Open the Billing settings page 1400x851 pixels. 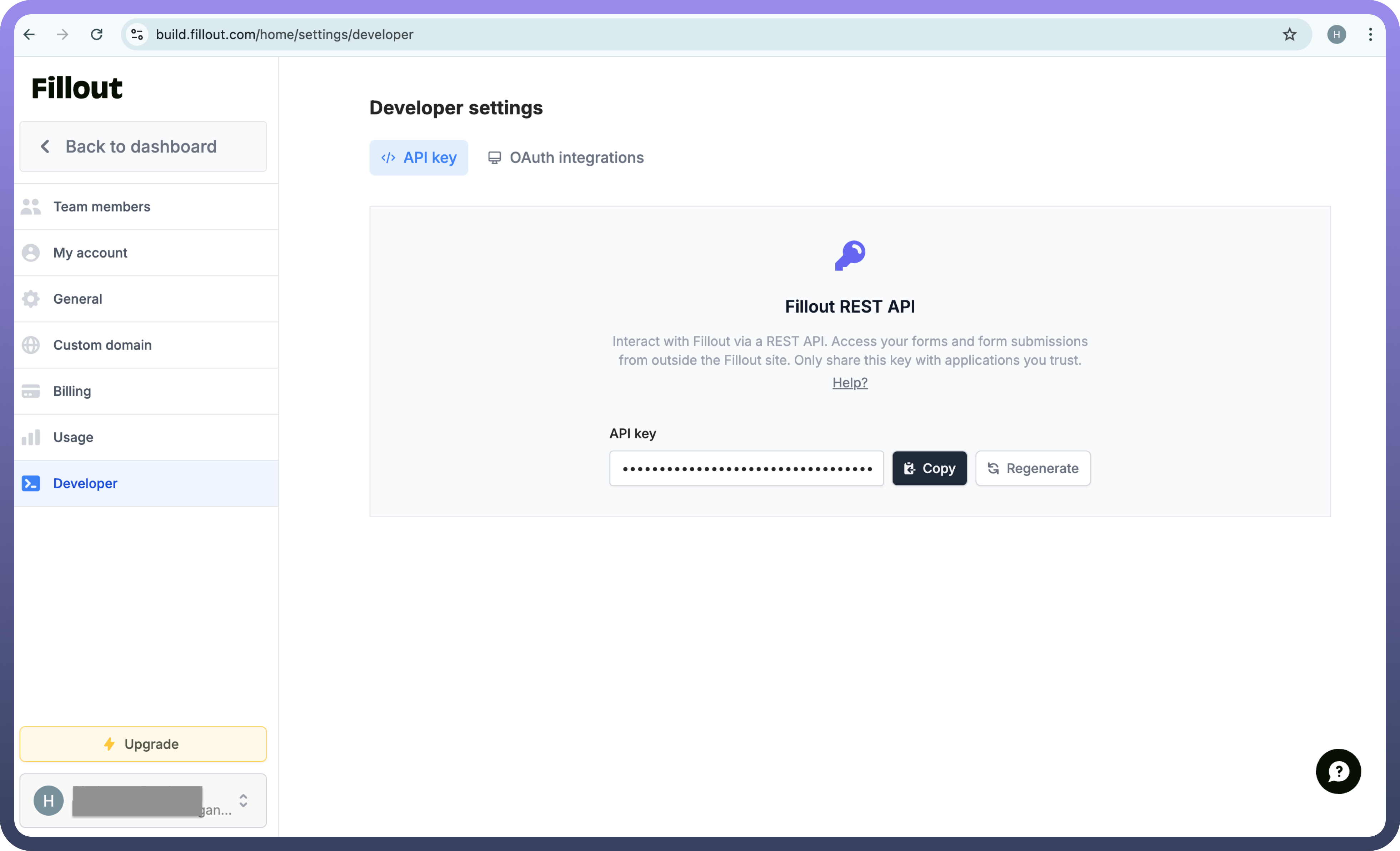click(x=72, y=391)
